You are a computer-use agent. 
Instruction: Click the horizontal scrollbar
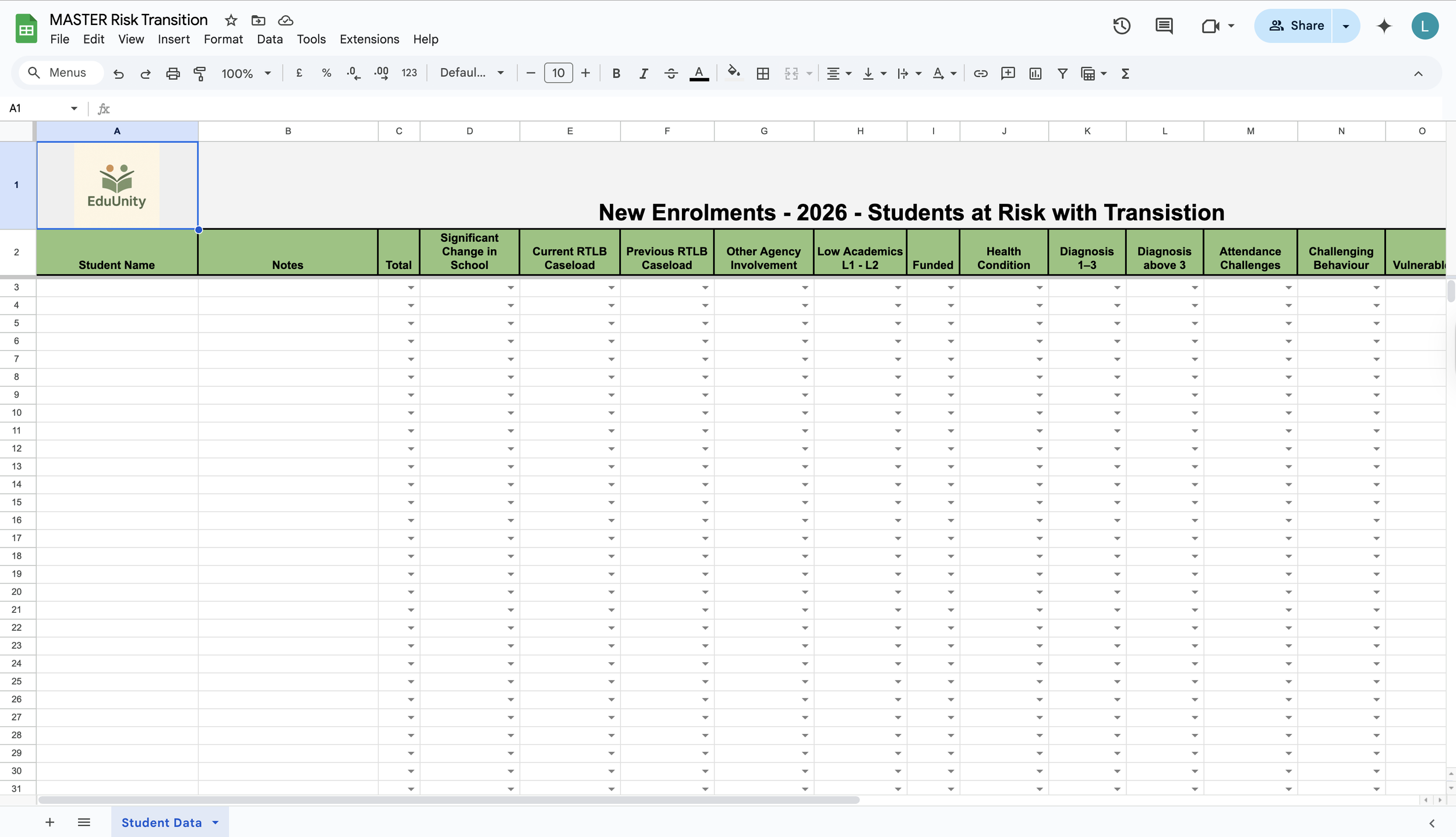pyautogui.click(x=448, y=800)
